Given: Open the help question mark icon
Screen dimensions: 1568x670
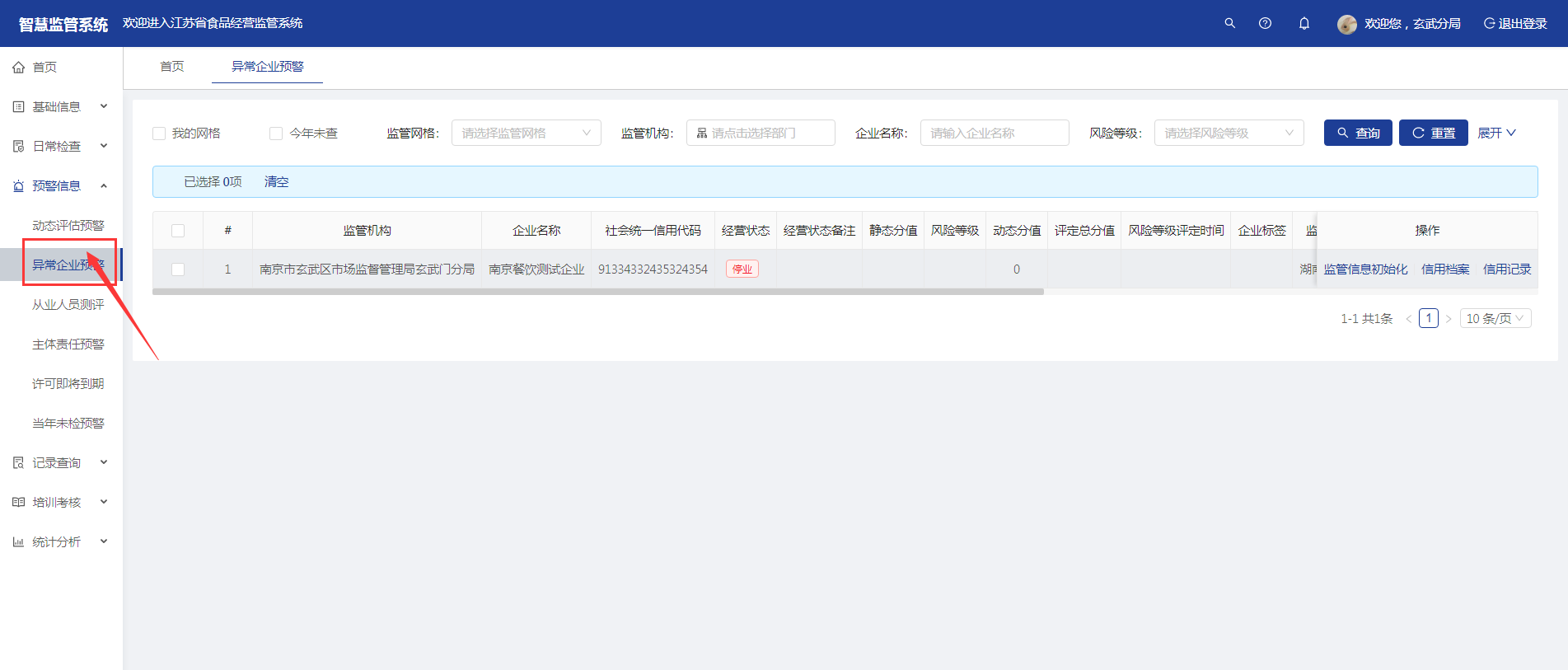Looking at the screenshot, I should [x=1265, y=23].
